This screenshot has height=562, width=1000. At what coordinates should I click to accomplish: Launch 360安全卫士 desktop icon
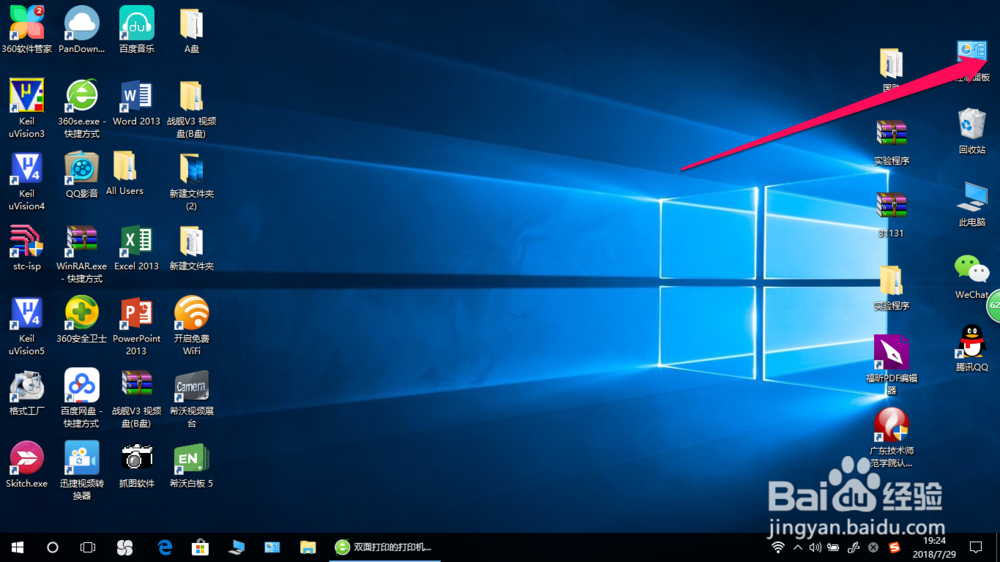pyautogui.click(x=82, y=314)
